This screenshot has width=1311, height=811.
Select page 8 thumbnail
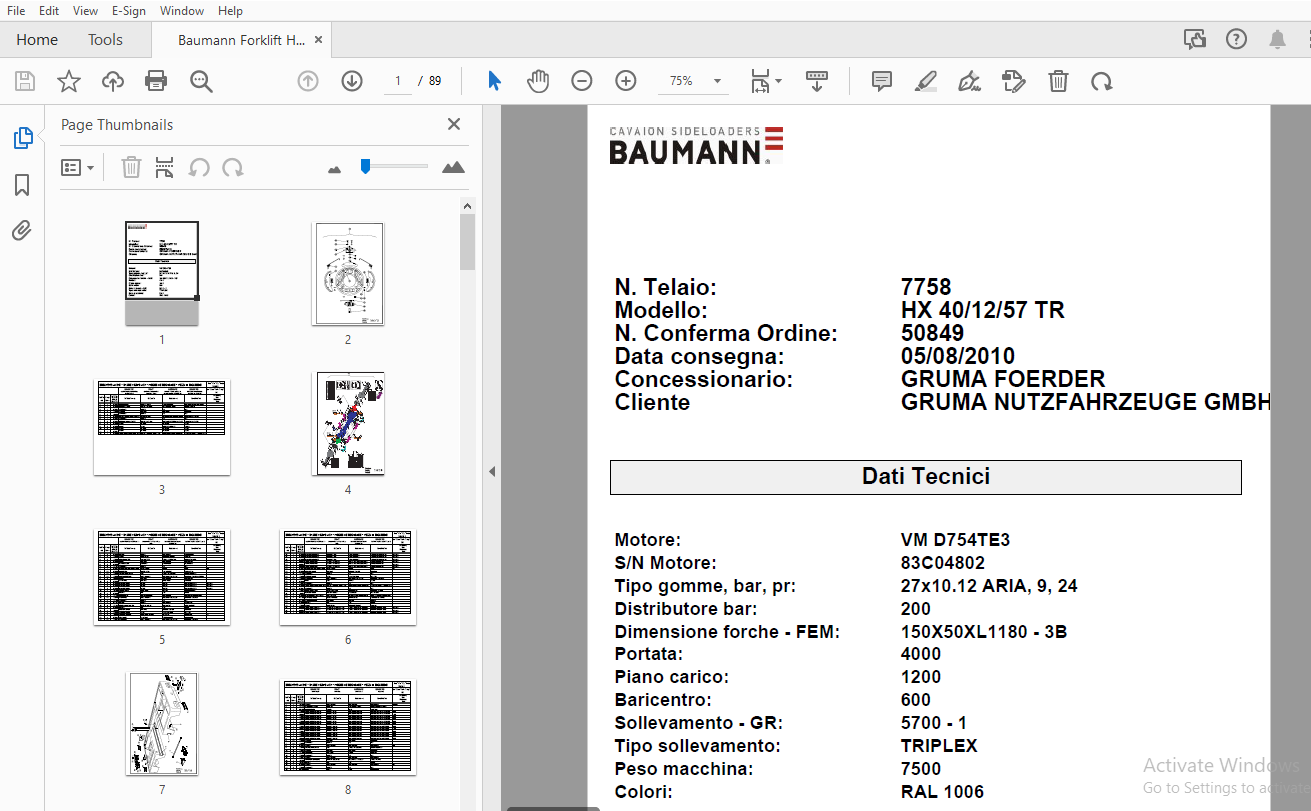(x=348, y=727)
